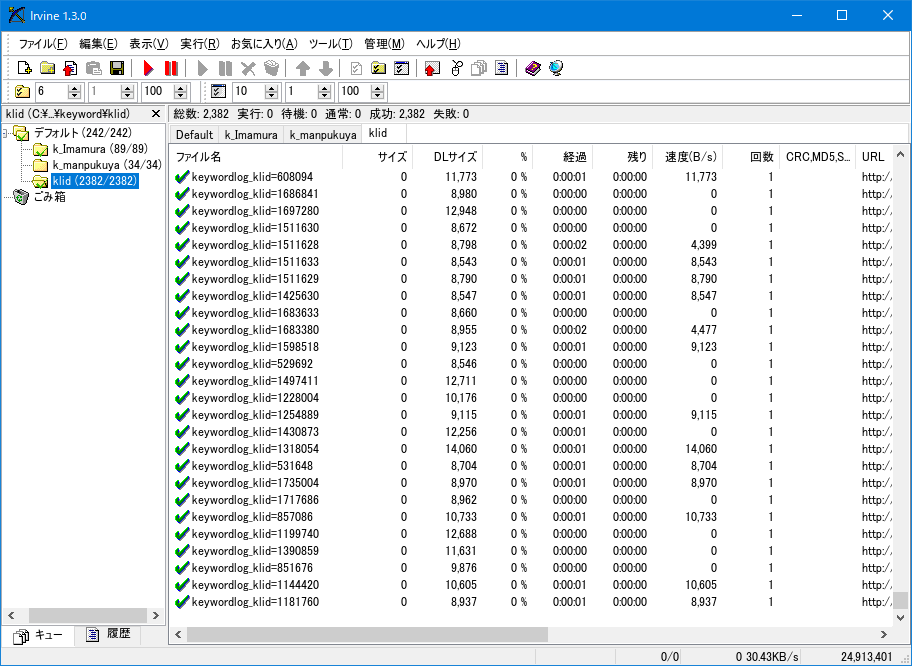Sort by 回数 column header
Screen dimensions: 912x666
[751, 156]
